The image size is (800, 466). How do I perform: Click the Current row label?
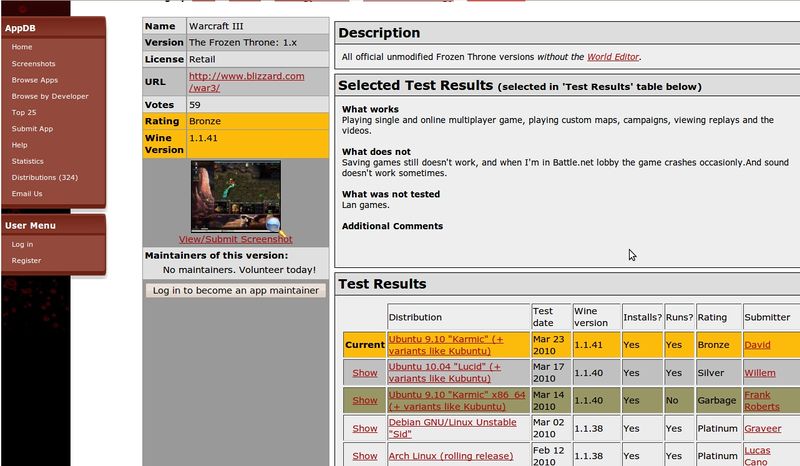coord(365,345)
